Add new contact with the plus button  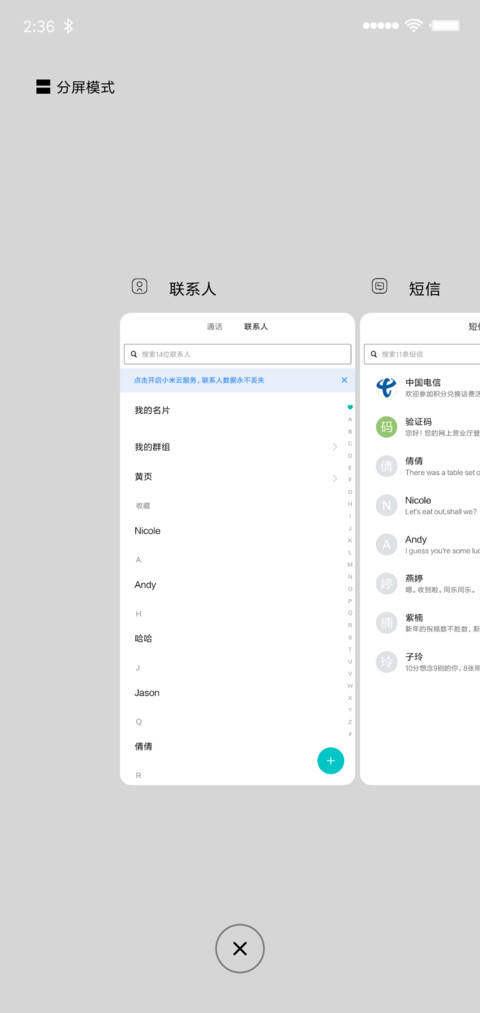click(x=331, y=760)
